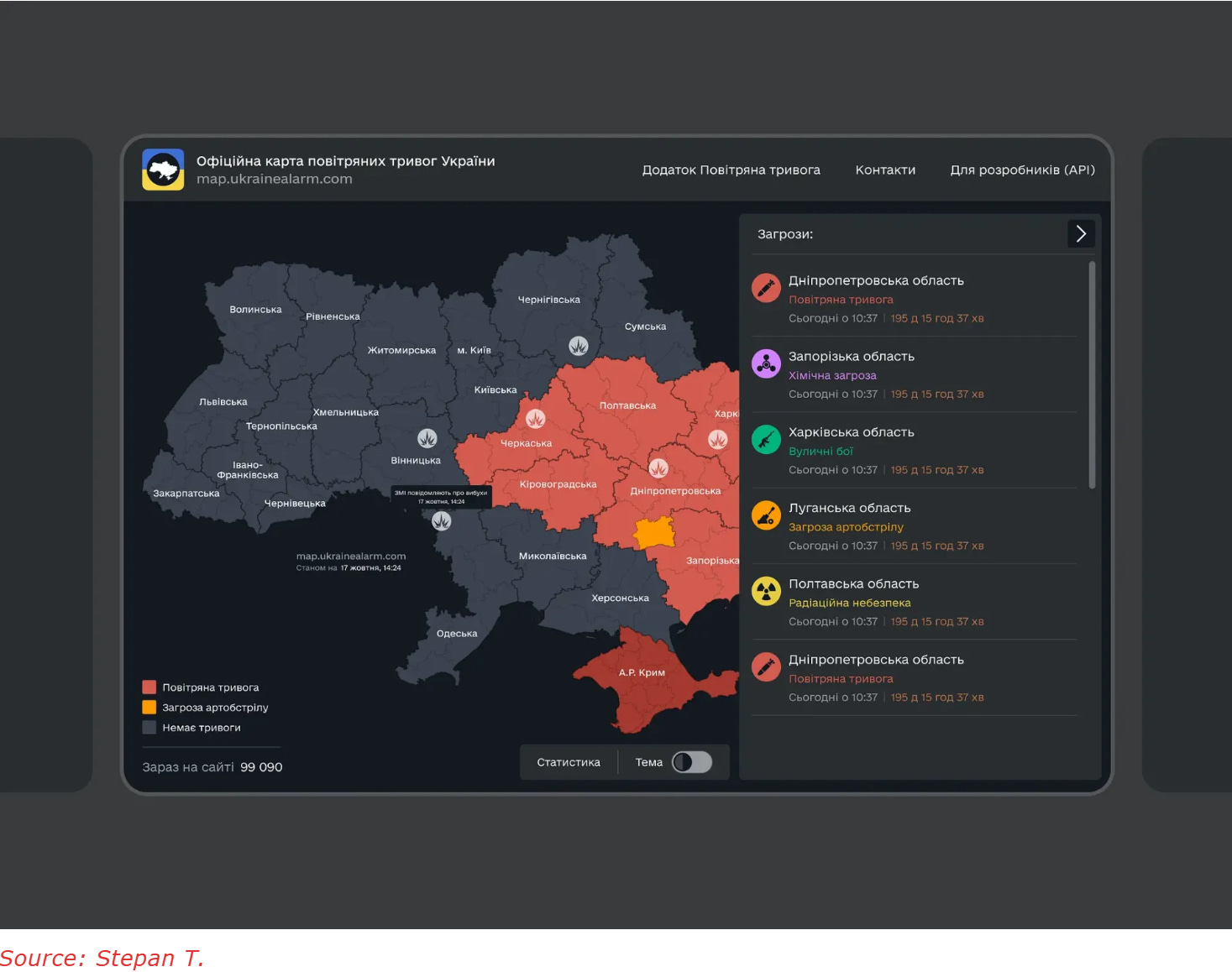Click the м. Київ label on map
This screenshot has width=1232, height=972.
coord(474,350)
